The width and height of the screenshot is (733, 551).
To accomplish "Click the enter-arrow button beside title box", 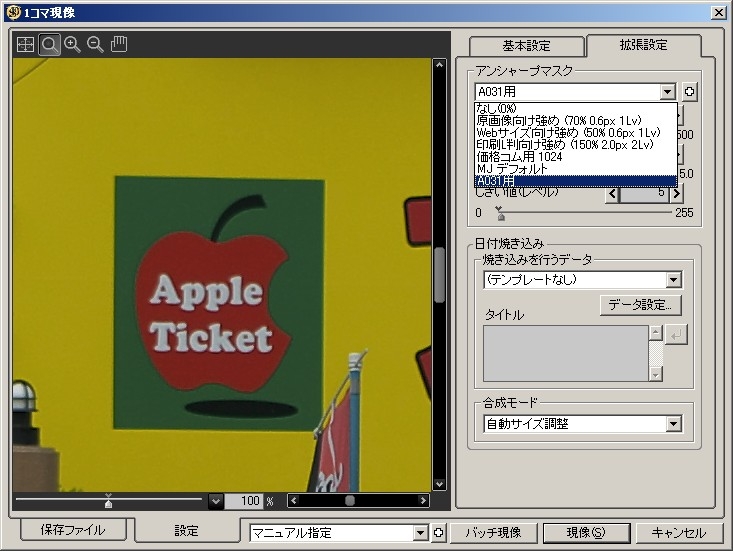I will coord(676,334).
